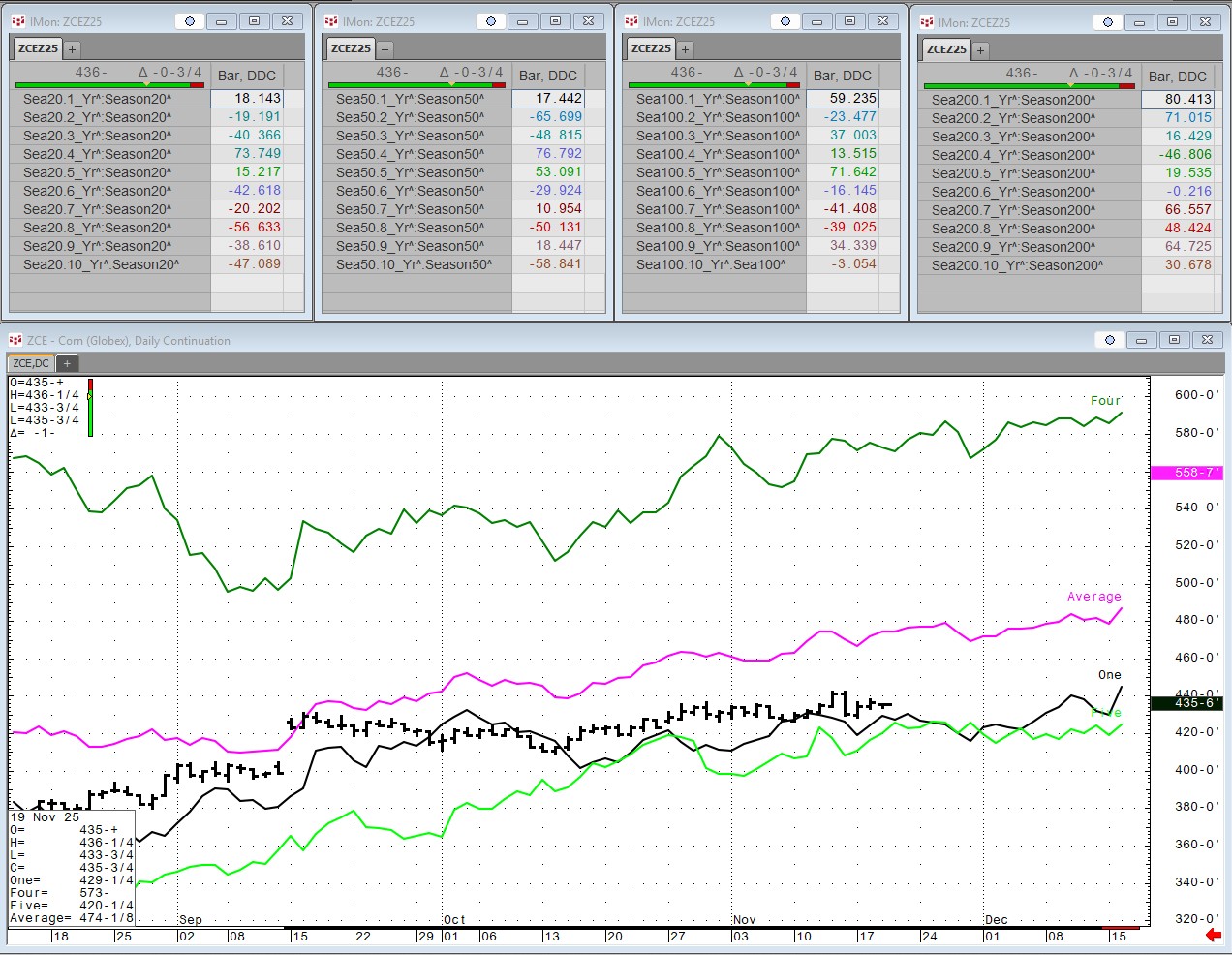1232x955 pixels.
Task: Open the window icon menu of the Corn chart
Action: (15, 340)
